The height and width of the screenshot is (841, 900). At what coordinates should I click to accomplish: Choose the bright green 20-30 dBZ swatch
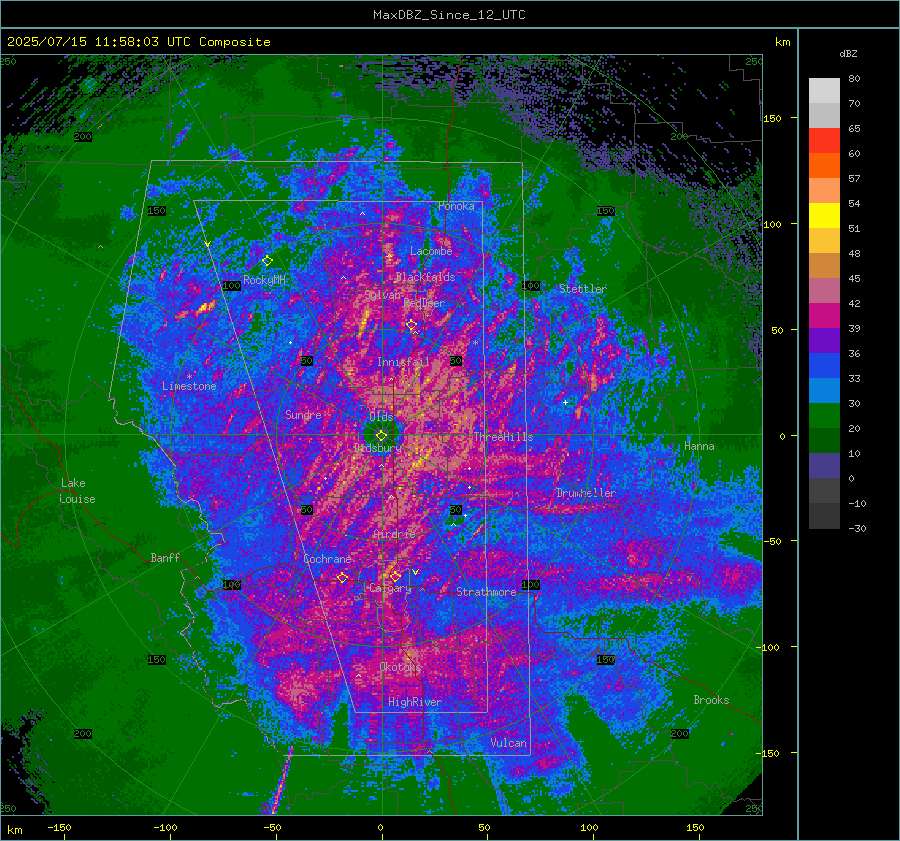coord(824,416)
